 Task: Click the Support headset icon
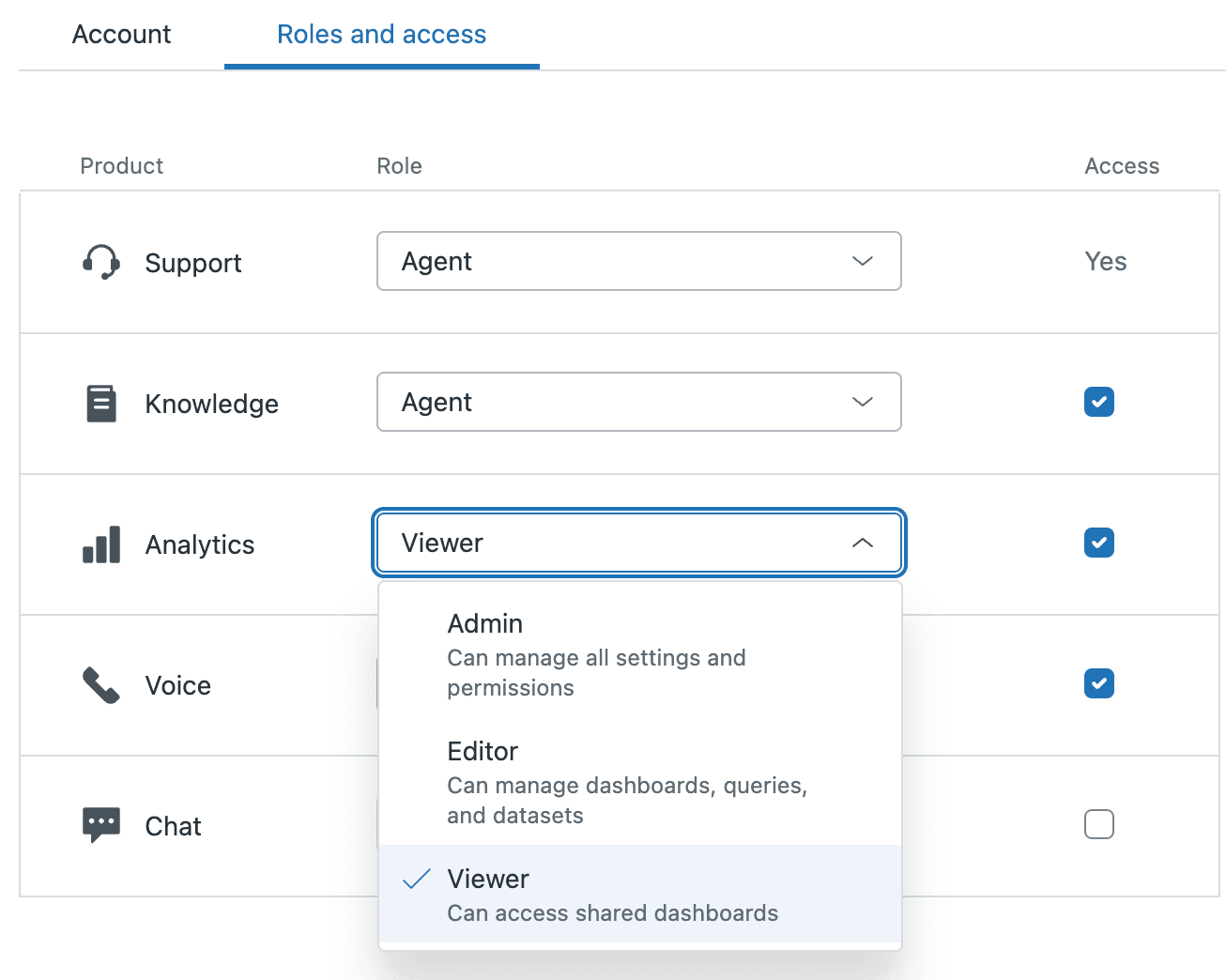click(x=100, y=263)
